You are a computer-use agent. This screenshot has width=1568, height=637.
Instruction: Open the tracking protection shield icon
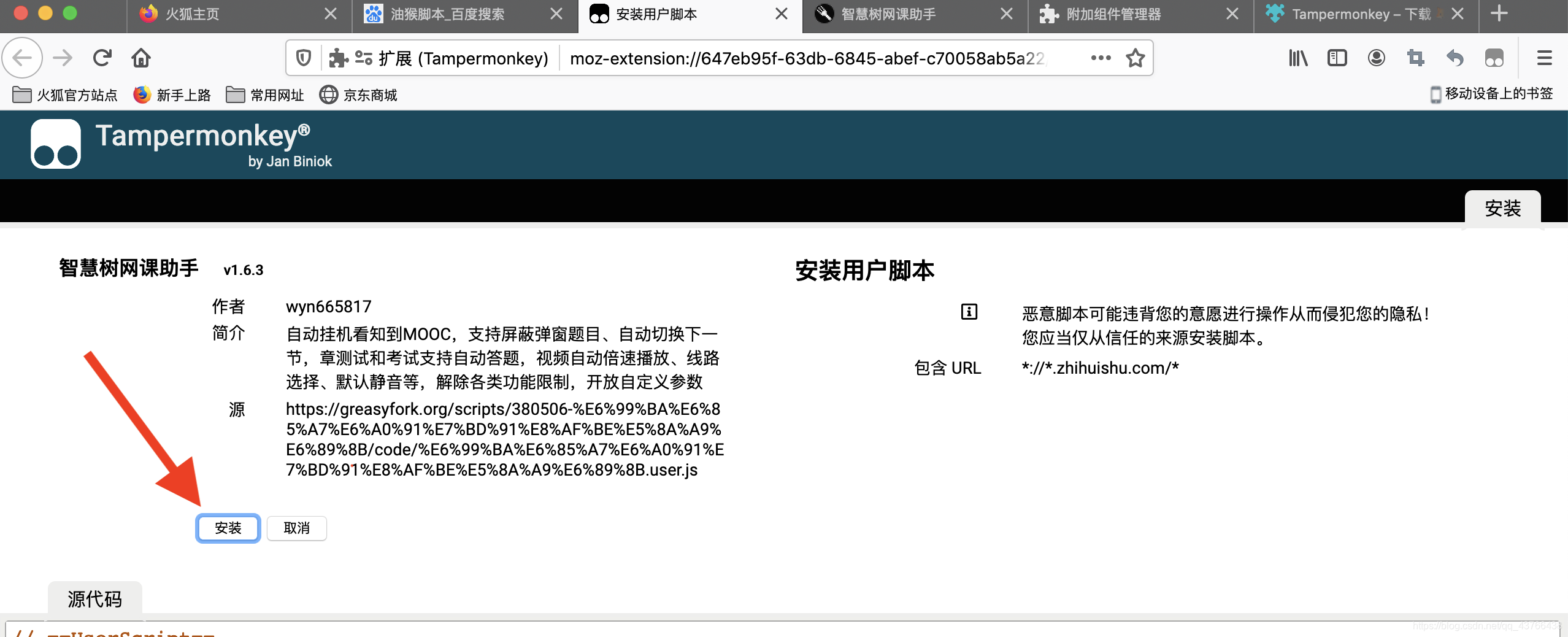pos(304,58)
